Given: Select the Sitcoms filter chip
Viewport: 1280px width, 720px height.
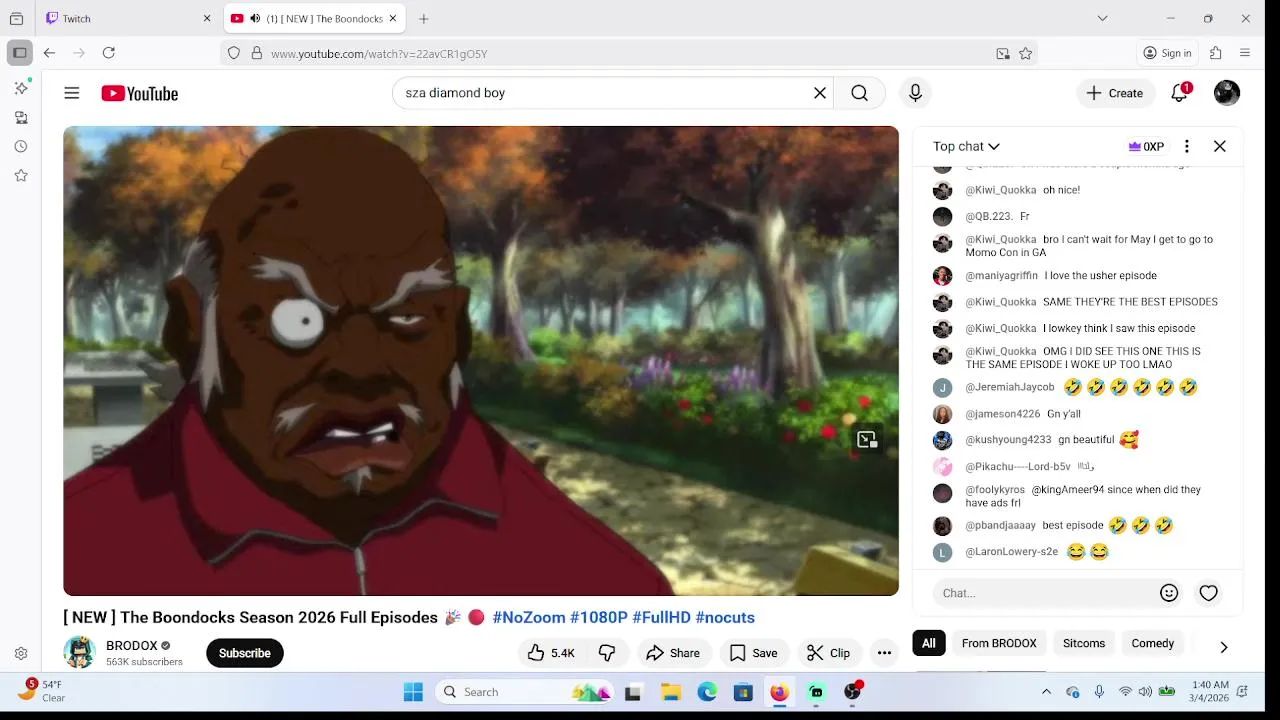Looking at the screenshot, I should 1084,643.
